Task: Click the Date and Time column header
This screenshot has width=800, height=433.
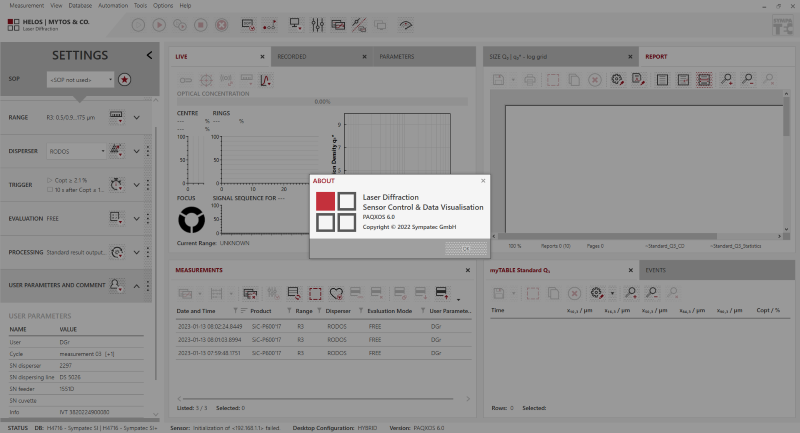Action: (x=196, y=311)
